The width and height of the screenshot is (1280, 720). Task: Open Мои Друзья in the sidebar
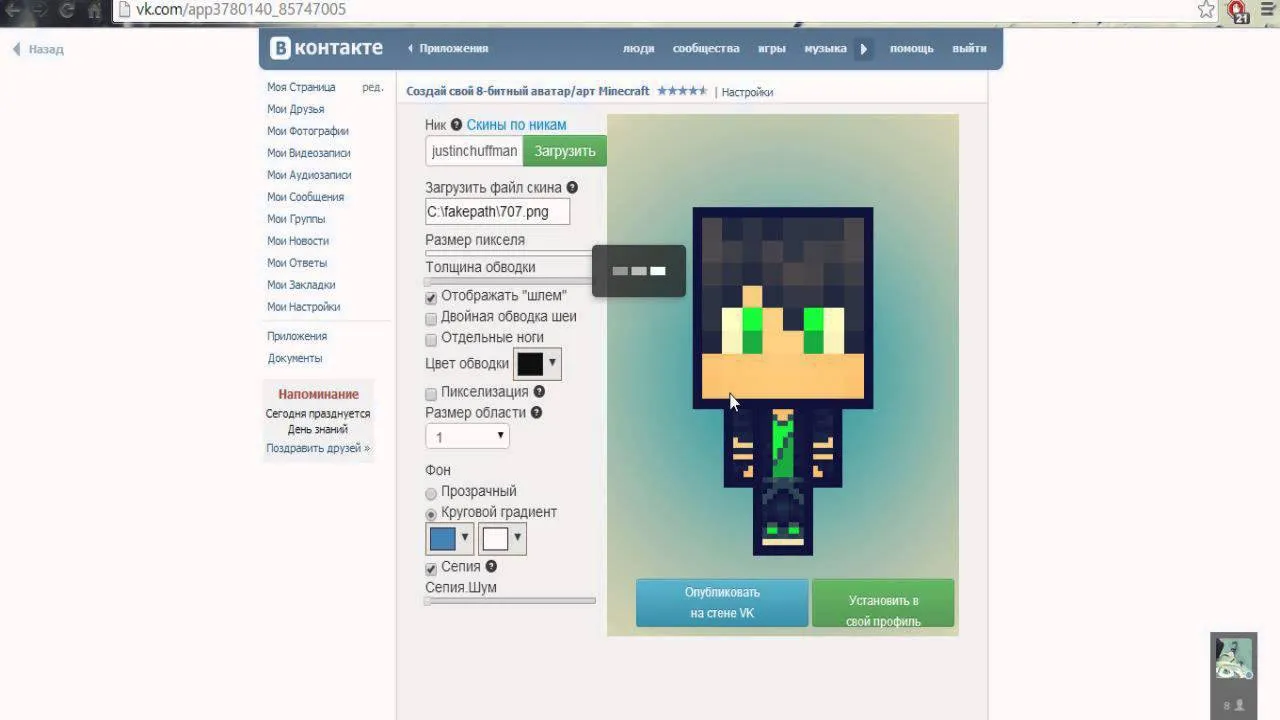point(295,109)
